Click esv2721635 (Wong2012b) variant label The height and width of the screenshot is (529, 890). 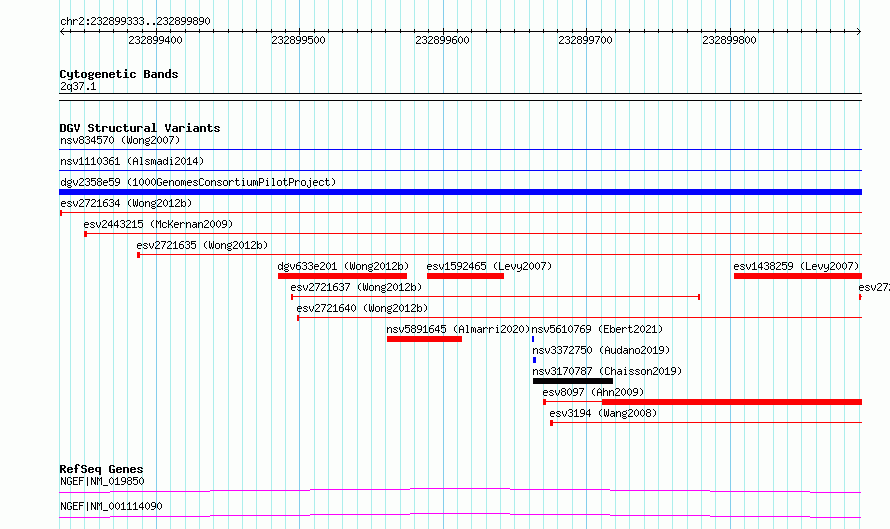coord(202,245)
